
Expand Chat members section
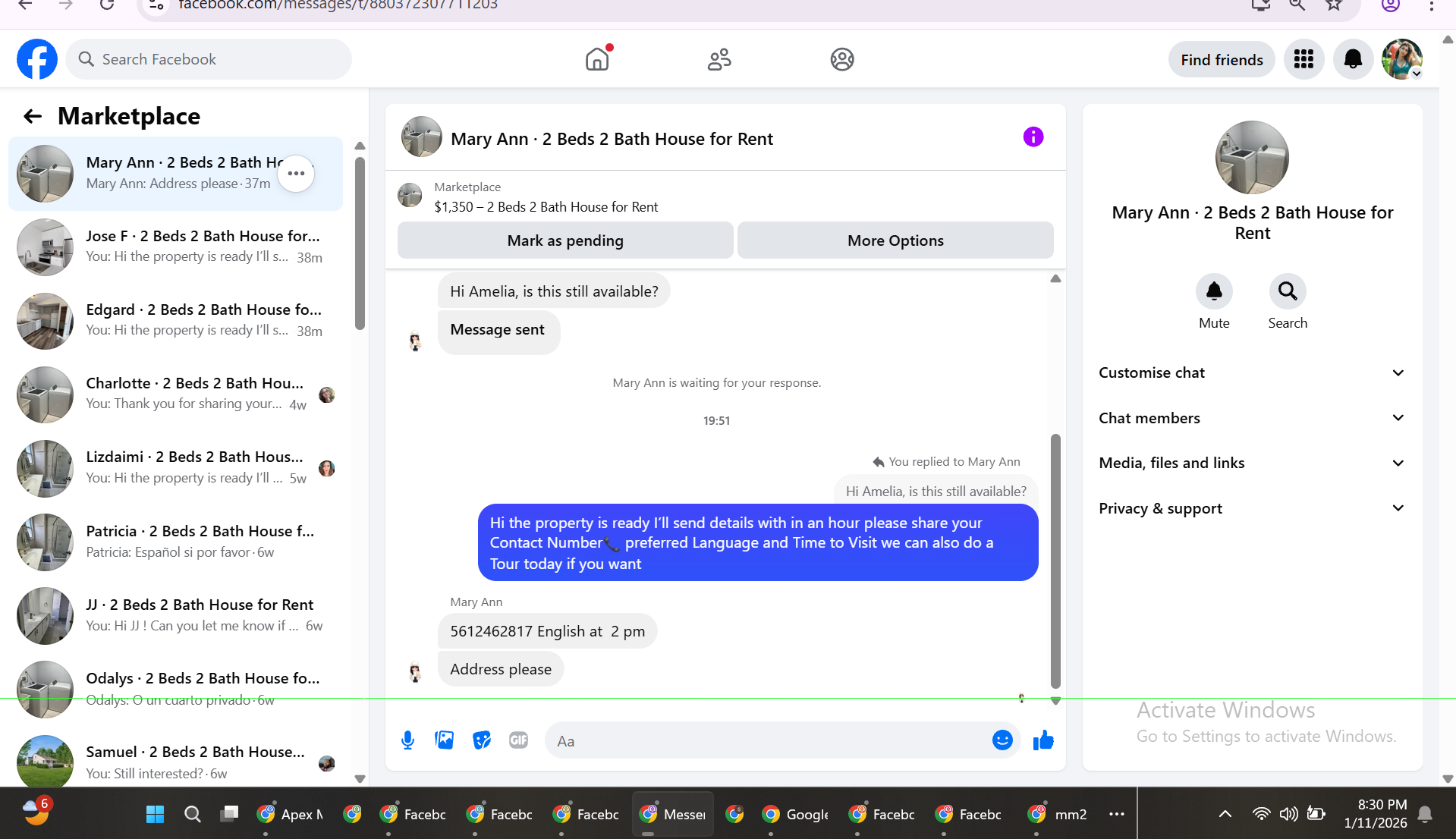(1251, 418)
